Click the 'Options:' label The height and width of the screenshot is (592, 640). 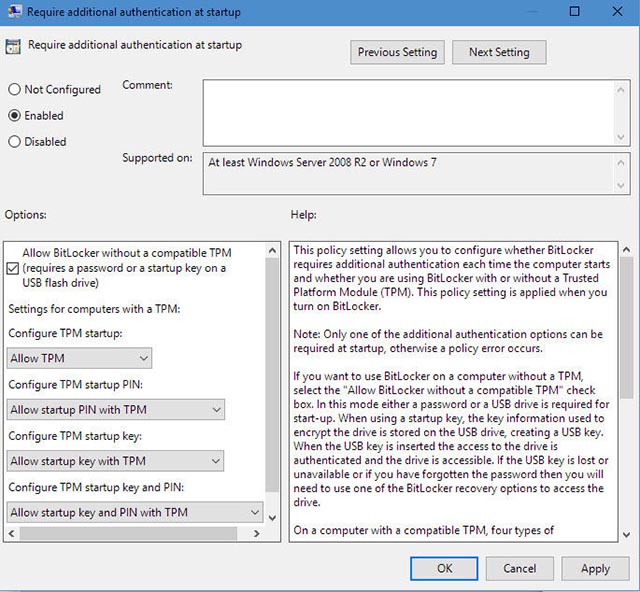pyautogui.click(x=26, y=215)
